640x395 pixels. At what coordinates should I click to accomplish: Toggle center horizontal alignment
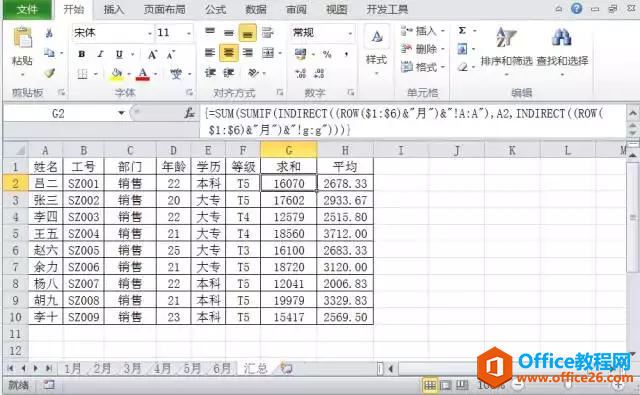(229, 53)
